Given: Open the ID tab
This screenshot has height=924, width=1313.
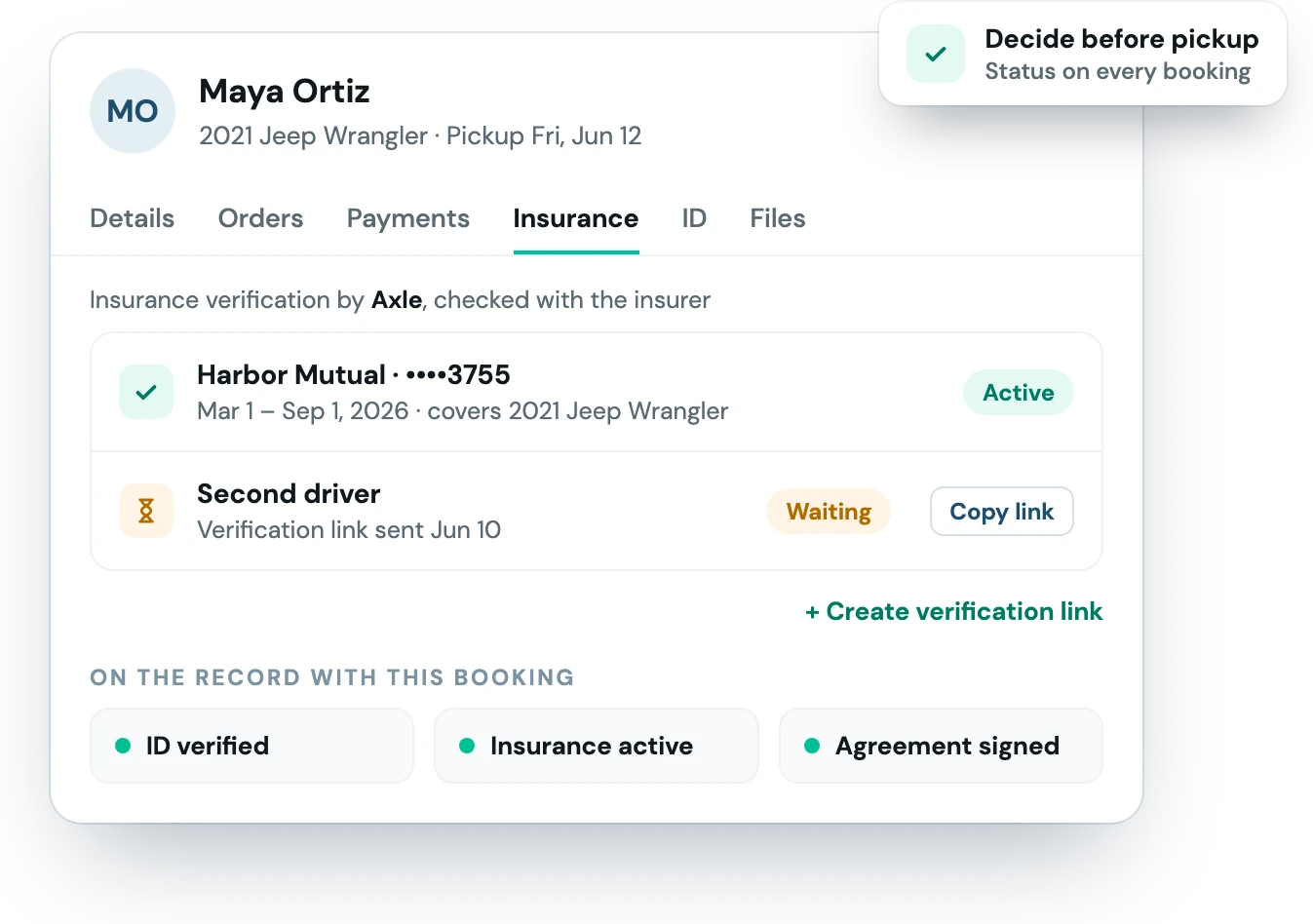Looking at the screenshot, I should click(x=694, y=218).
